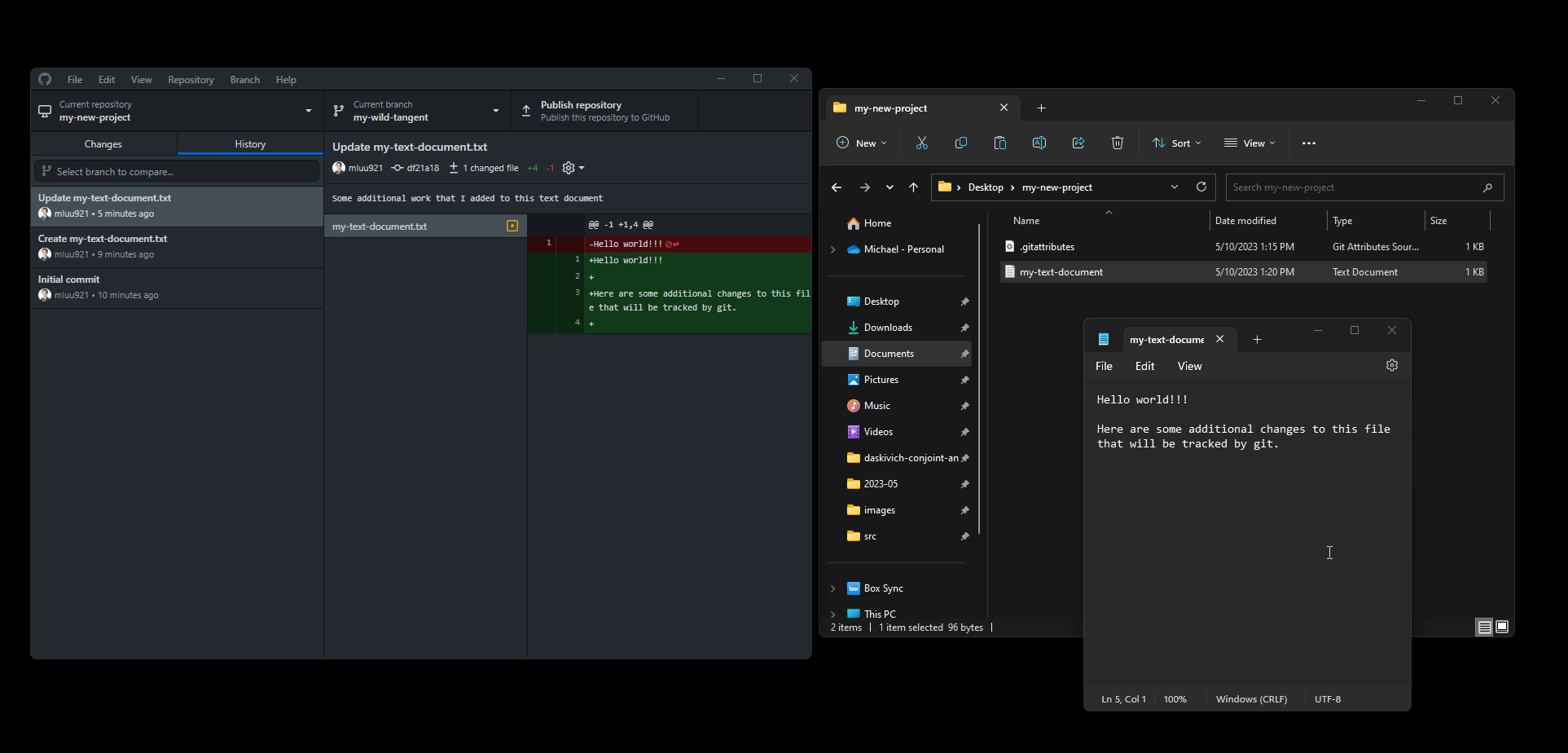Open diff options gear in GitHub Desktop

[x=573, y=168]
